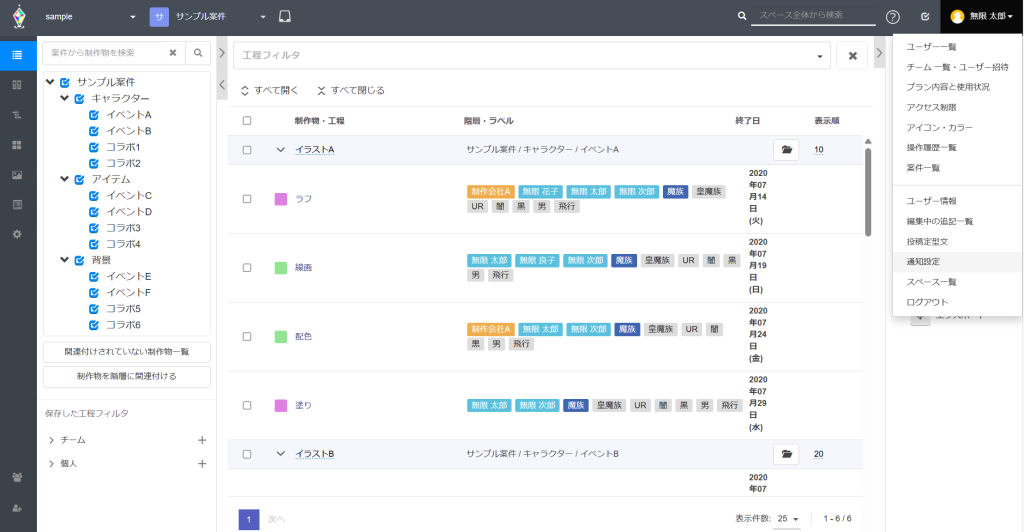
Task: Clear the process filter with X button
Action: click(x=851, y=55)
